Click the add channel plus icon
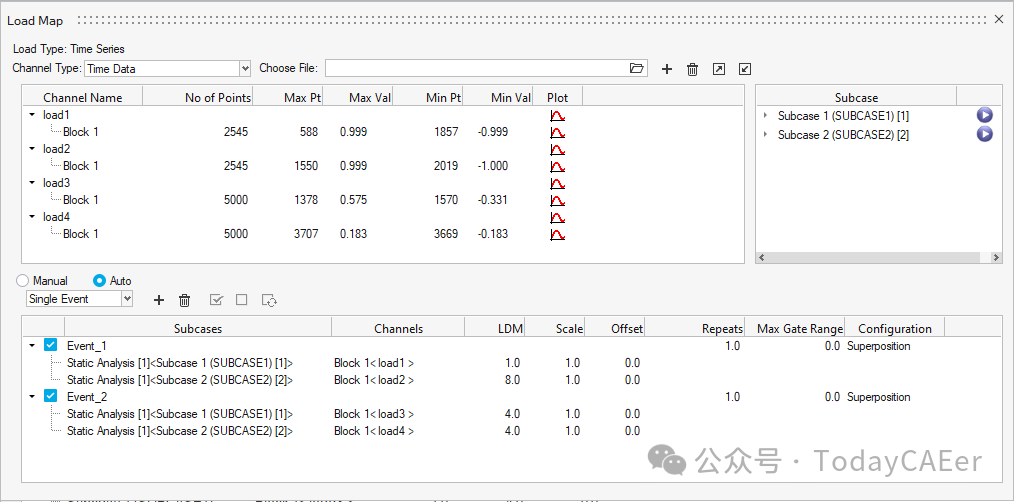The width and height of the screenshot is (1014, 502). pos(667,69)
